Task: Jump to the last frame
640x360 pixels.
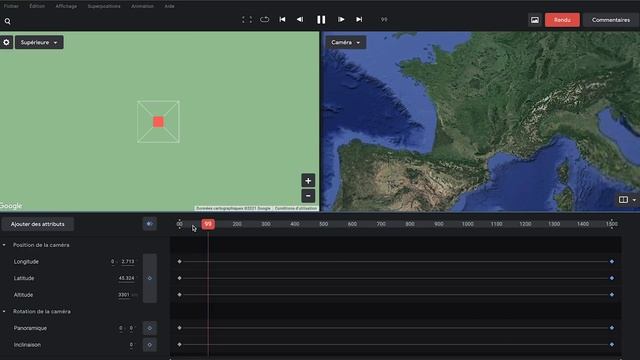Action: coord(359,20)
